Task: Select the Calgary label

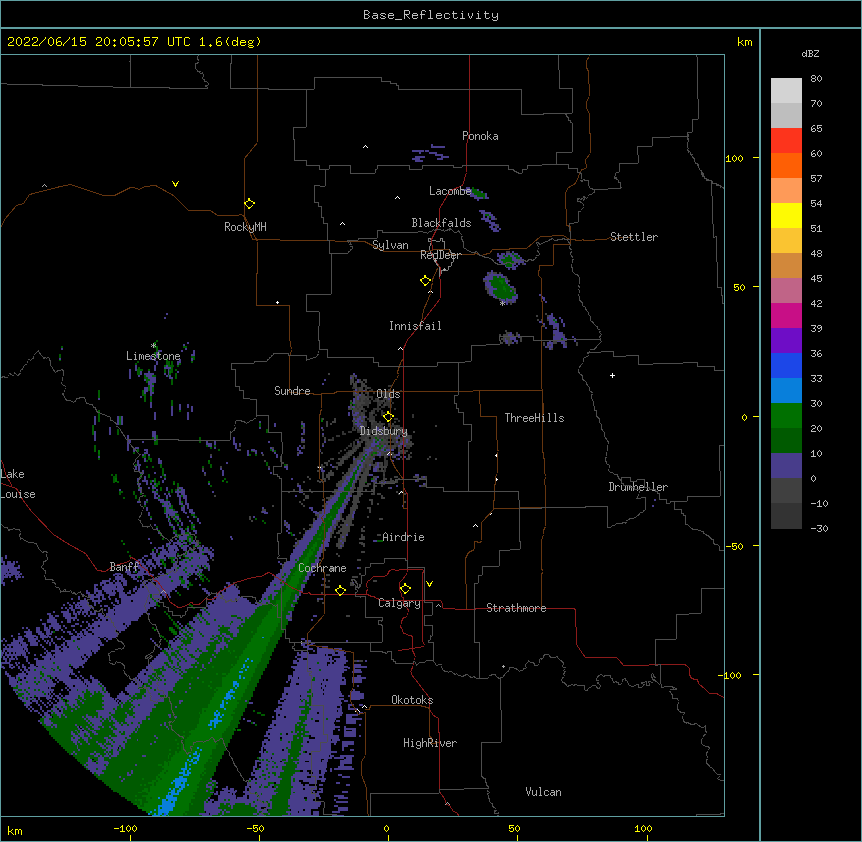Action: (399, 603)
